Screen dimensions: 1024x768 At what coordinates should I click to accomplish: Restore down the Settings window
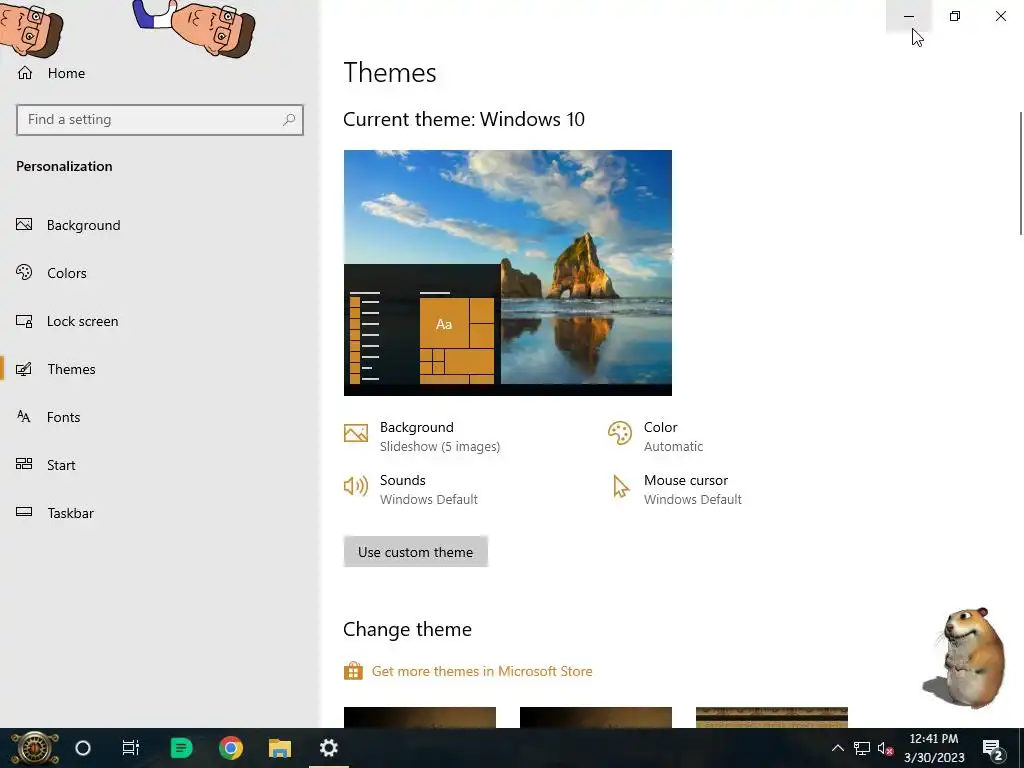[x=955, y=16]
